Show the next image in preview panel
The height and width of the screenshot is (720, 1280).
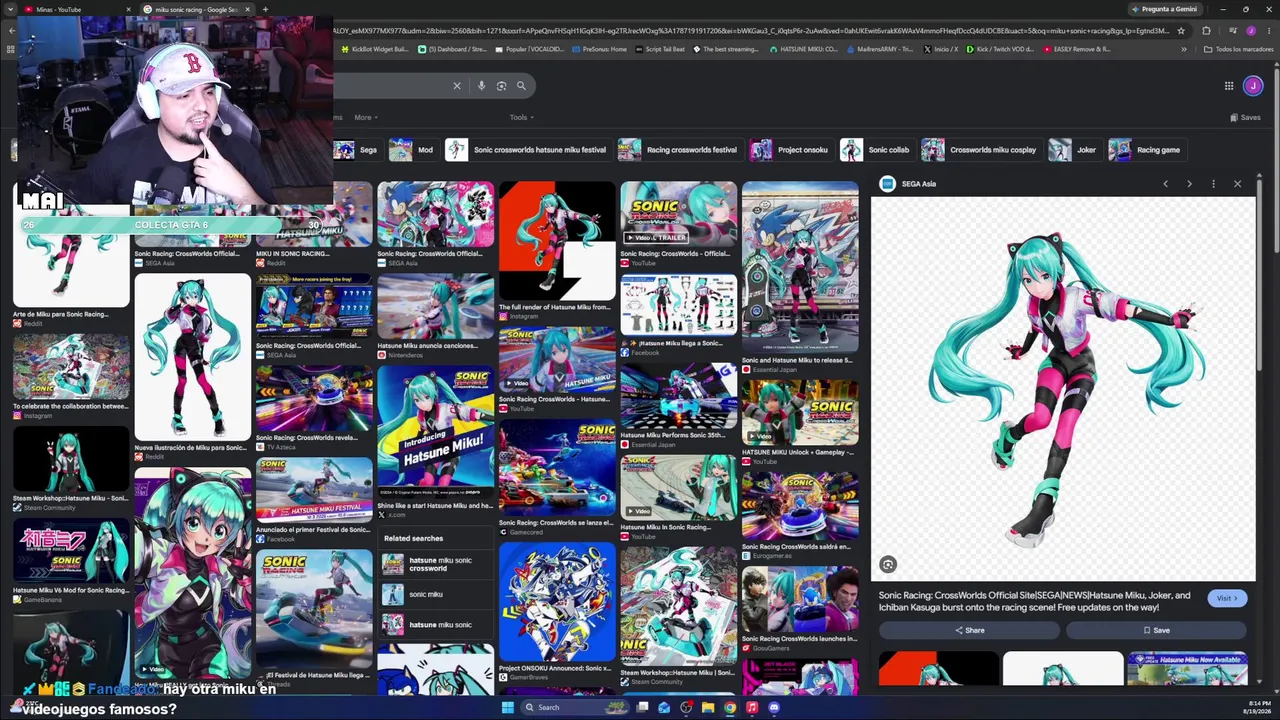(1189, 184)
